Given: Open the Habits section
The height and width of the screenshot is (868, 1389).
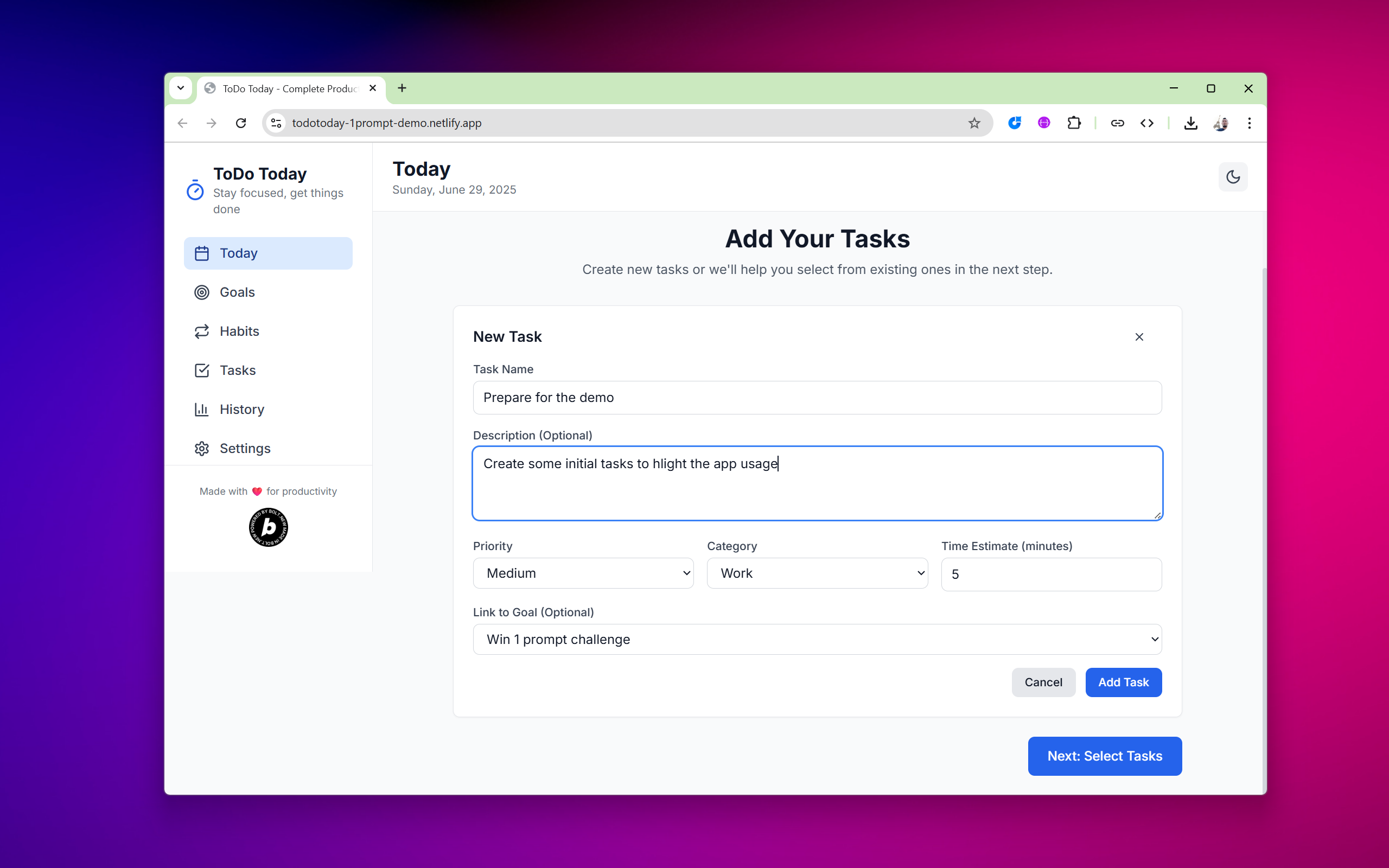Looking at the screenshot, I should [x=239, y=331].
